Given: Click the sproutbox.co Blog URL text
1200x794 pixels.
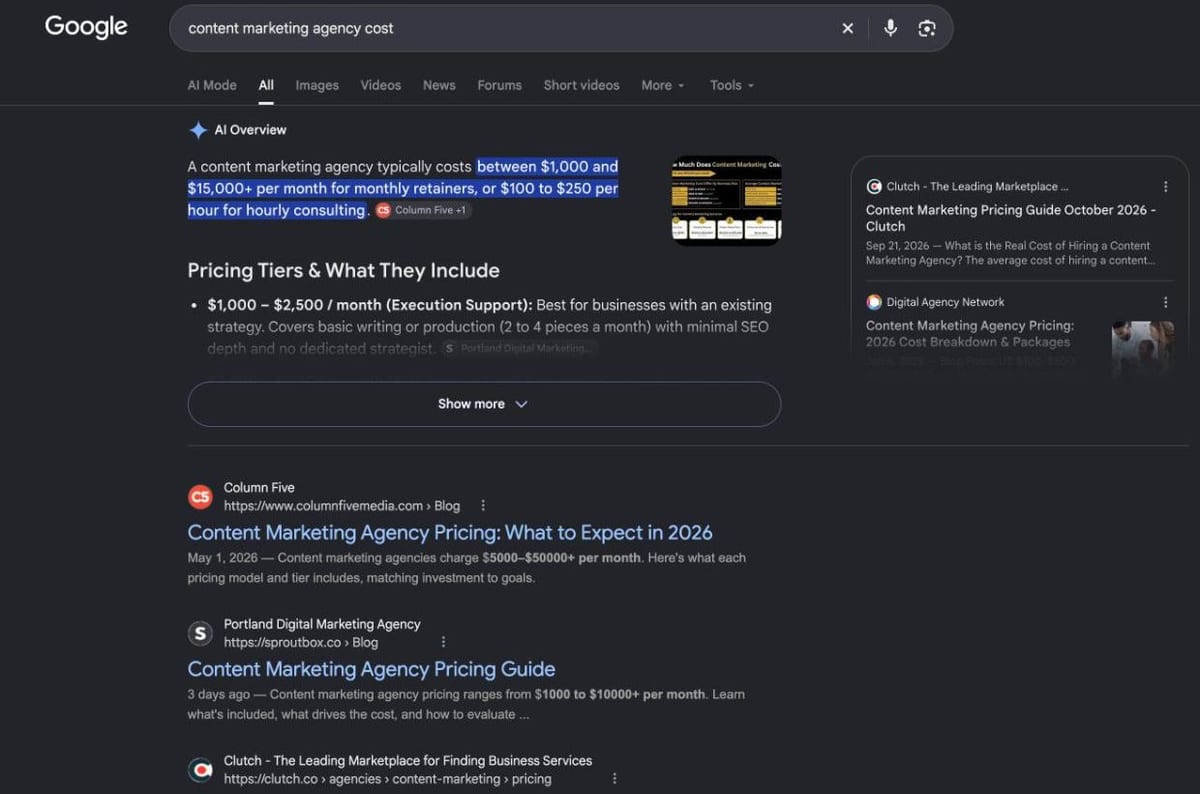Looking at the screenshot, I should coord(301,642).
